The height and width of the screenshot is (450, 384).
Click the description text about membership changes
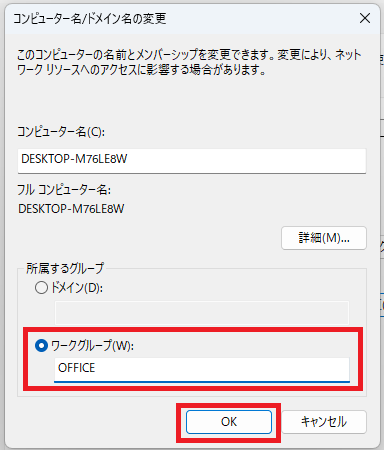[189, 62]
